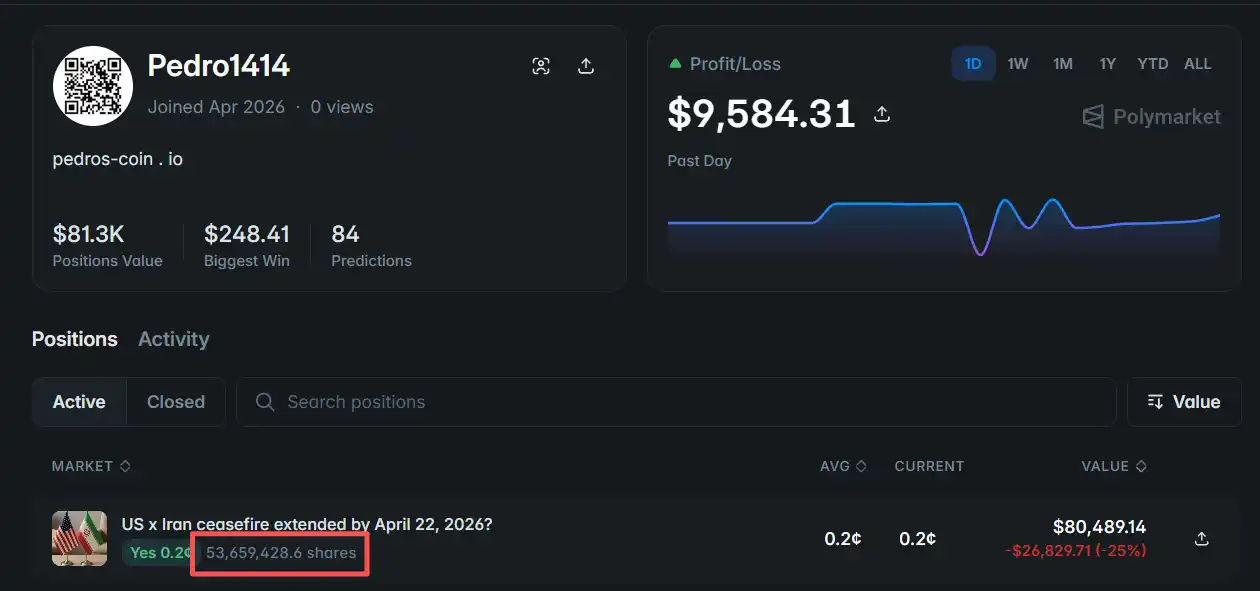Click the QR scan icon beside Pedro1414
Screen dimensions: 1260x591
[541, 66]
